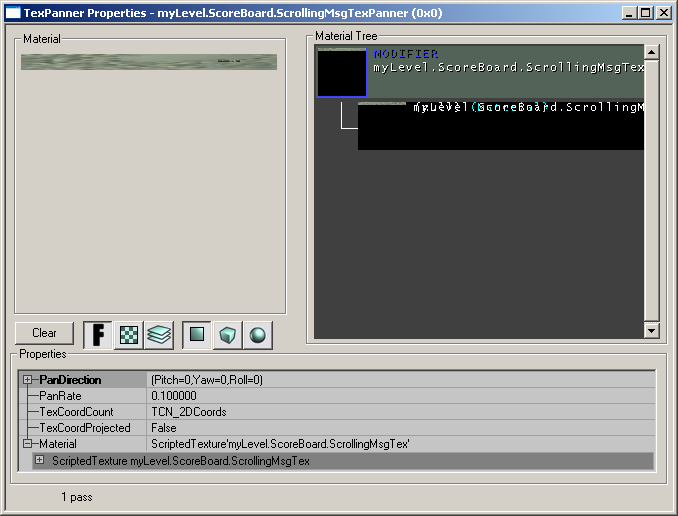The height and width of the screenshot is (516, 678).
Task: Collapse the Material property
Action: (27, 444)
